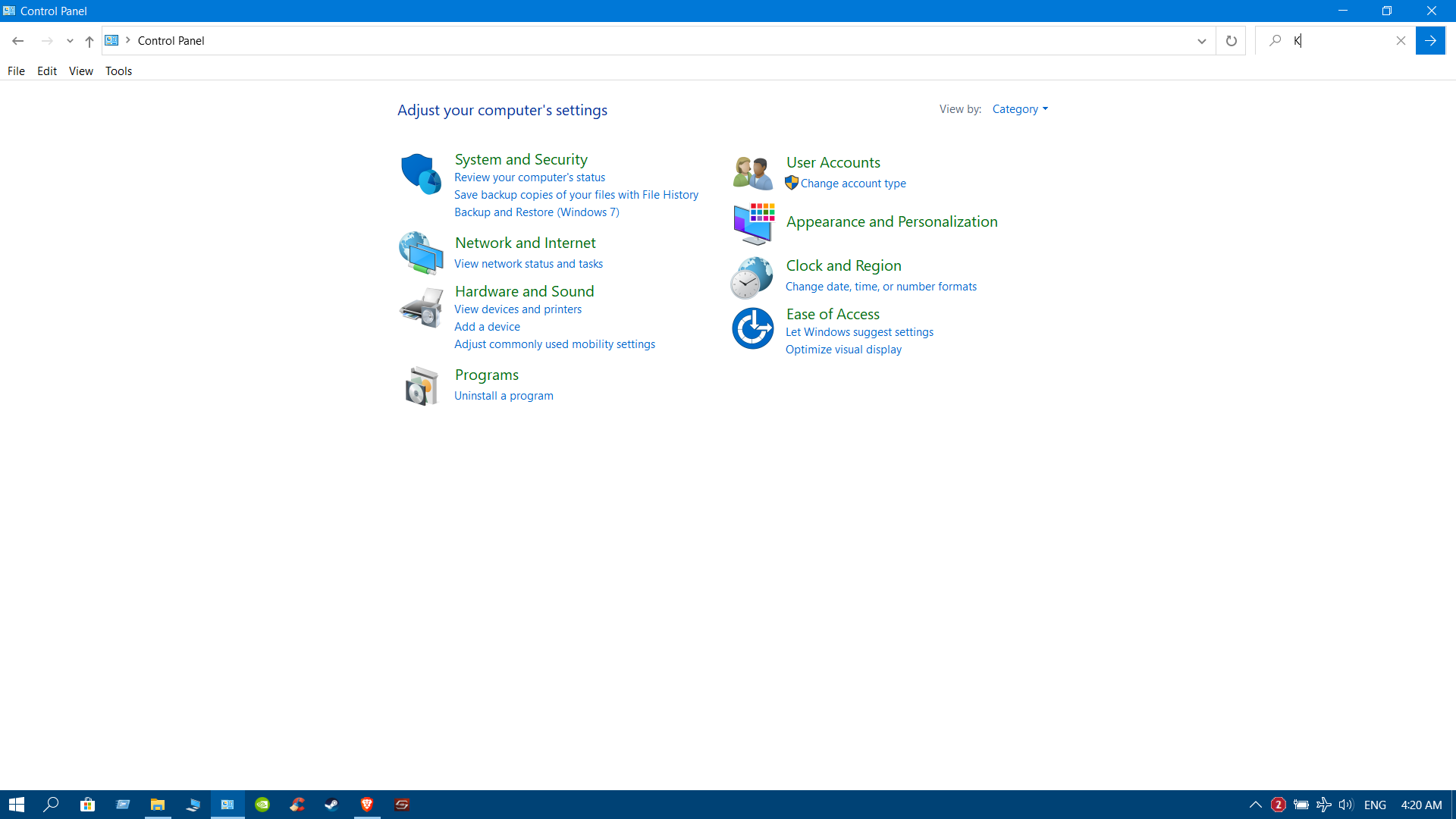This screenshot has width=1456, height=819.
Task: Open Ease of Access settings
Action: (x=833, y=313)
